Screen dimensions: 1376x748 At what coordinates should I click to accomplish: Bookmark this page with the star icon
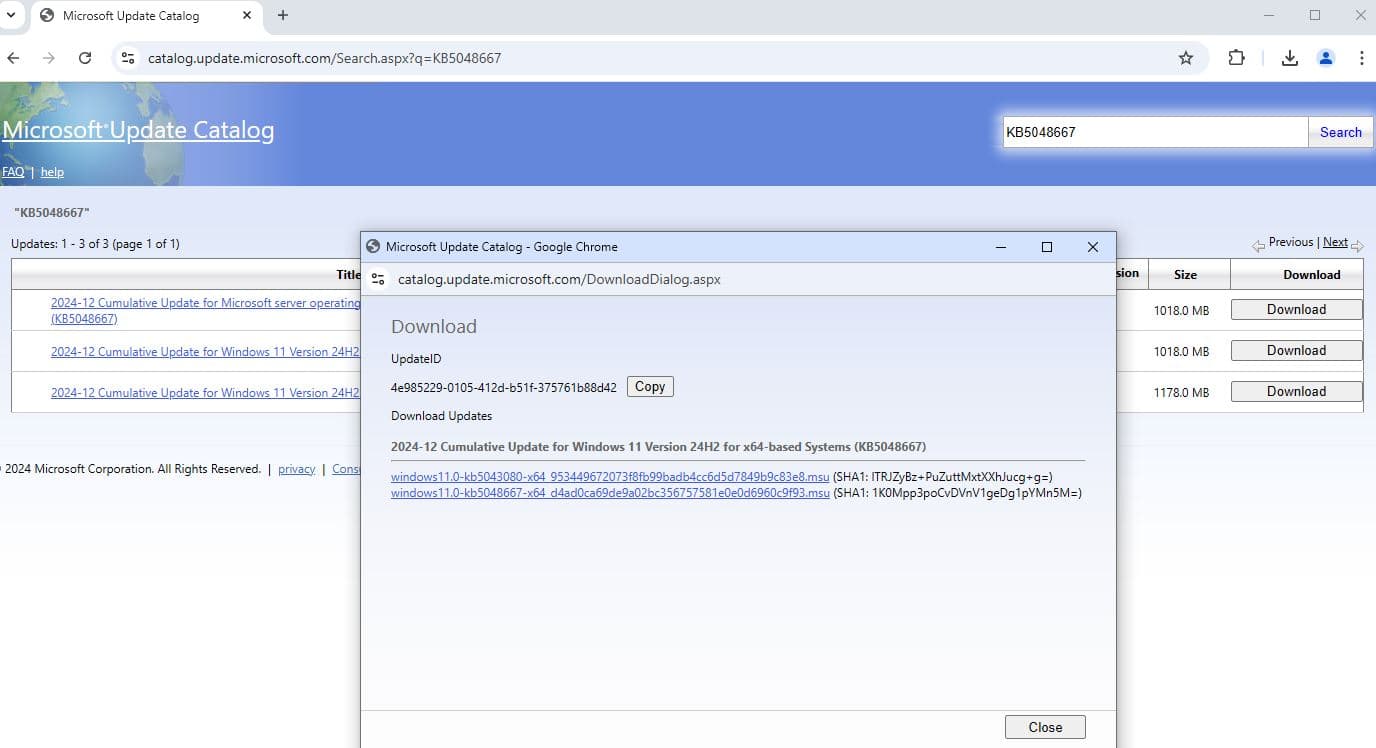pyautogui.click(x=1186, y=58)
